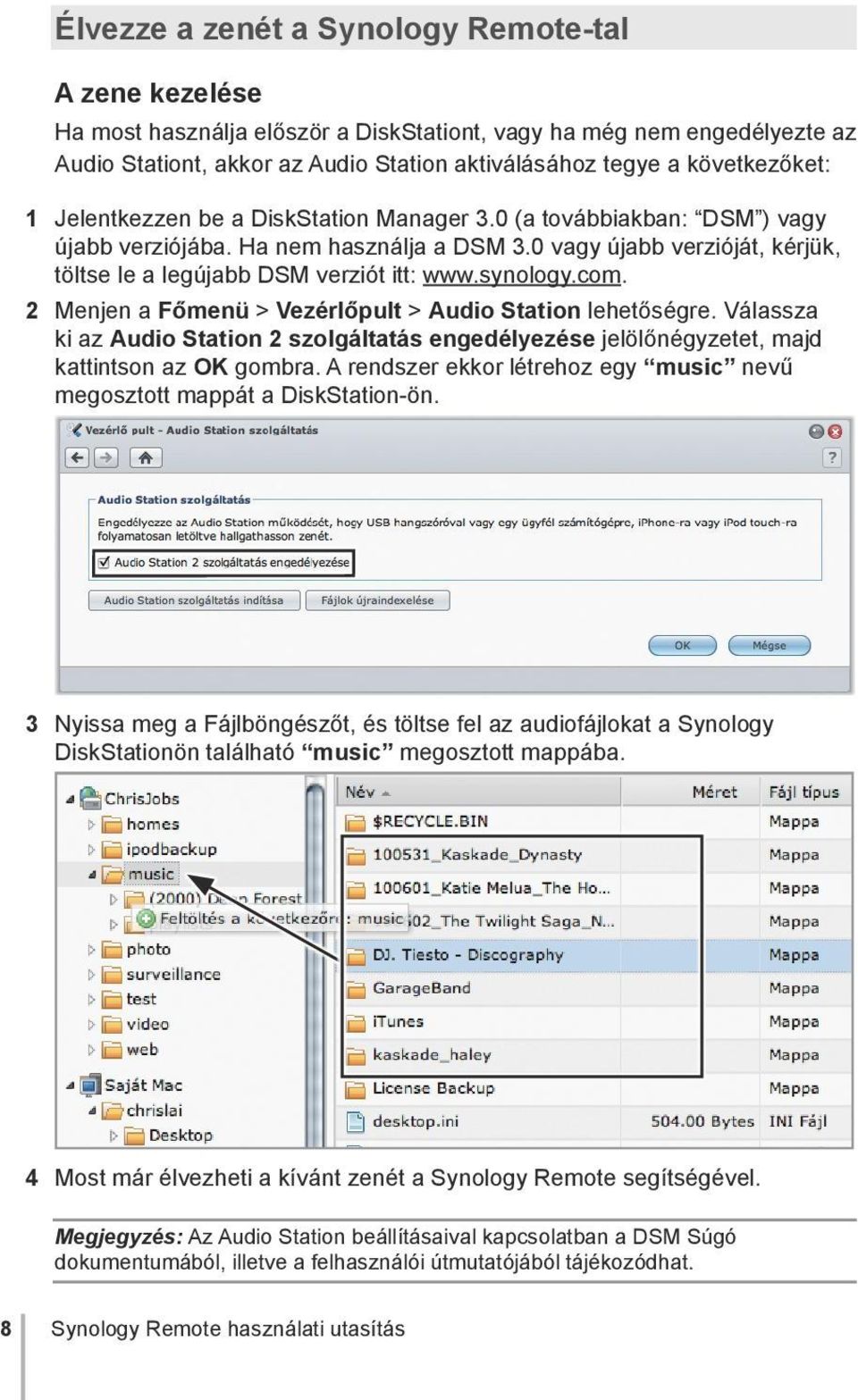Enable Audio Station 2 szolgáltatás engedélyezése checkbox
Image resolution: width=858 pixels, height=1400 pixels.
pos(104,562)
